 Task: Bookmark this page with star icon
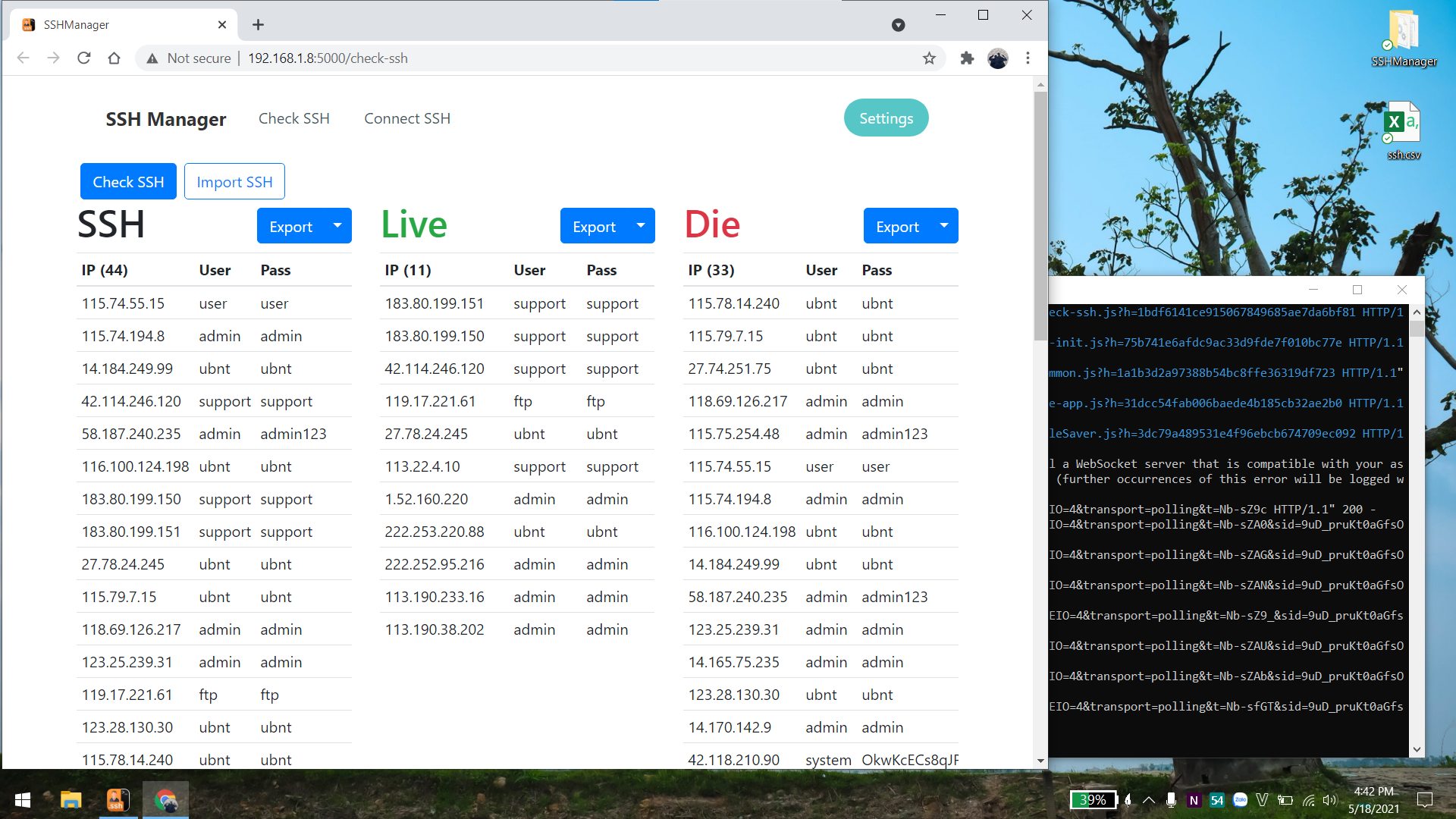(x=929, y=58)
